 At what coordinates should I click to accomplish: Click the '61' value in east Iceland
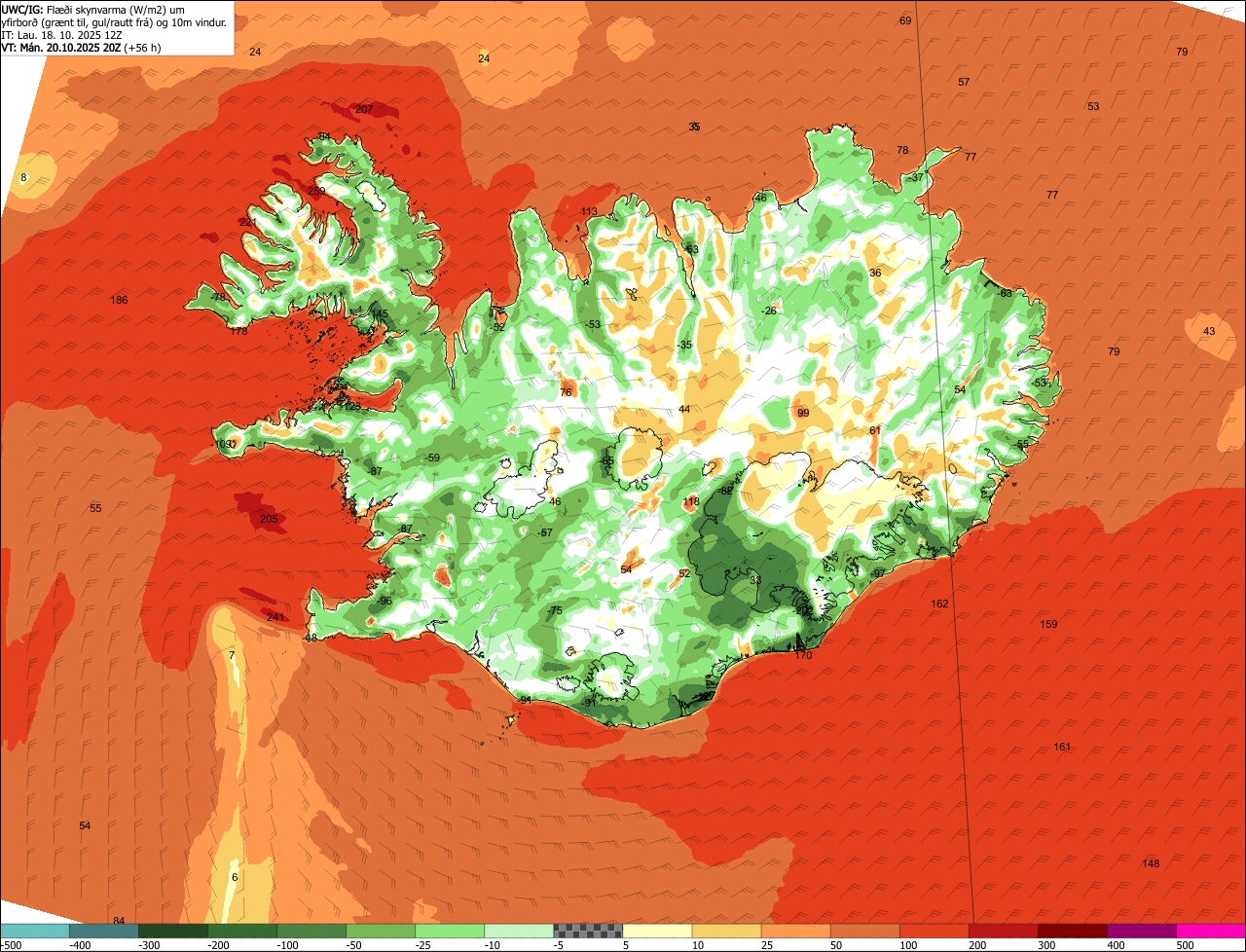coord(875,429)
